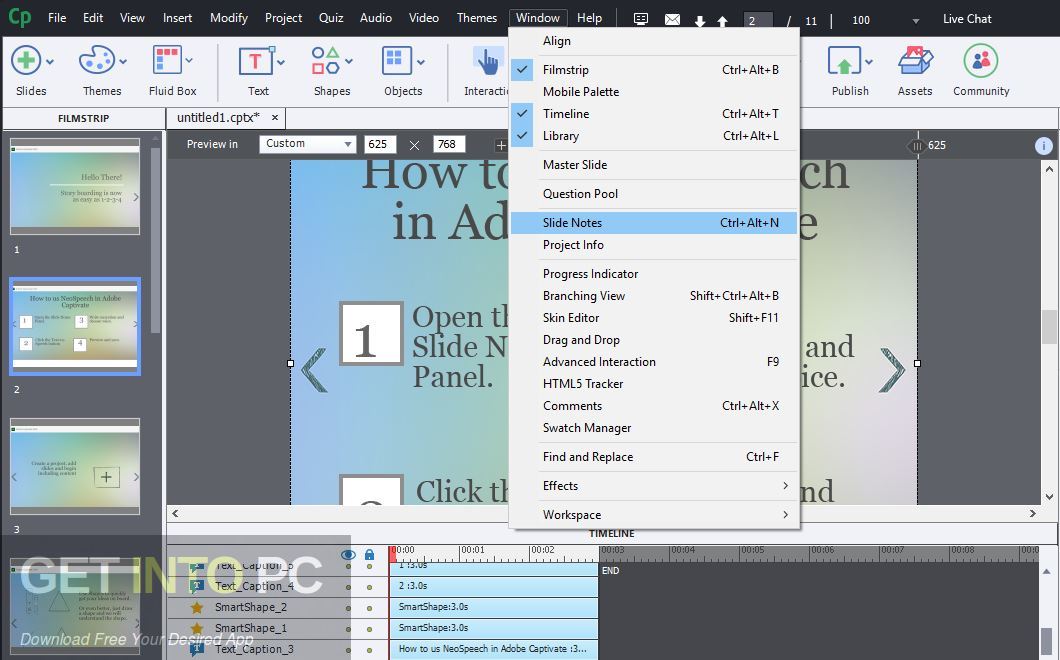Click the red timeline playhead
Screen dimensions: 1060x660
[393, 554]
